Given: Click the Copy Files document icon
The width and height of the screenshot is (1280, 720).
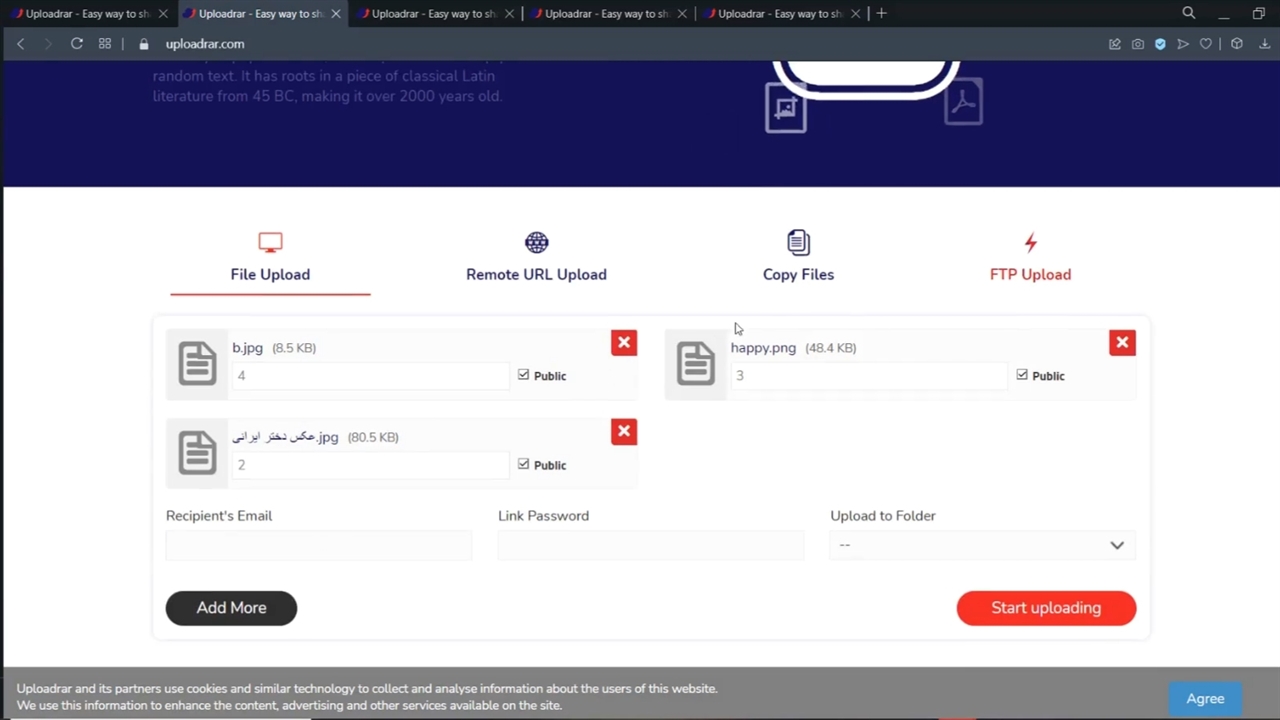Looking at the screenshot, I should tap(797, 242).
